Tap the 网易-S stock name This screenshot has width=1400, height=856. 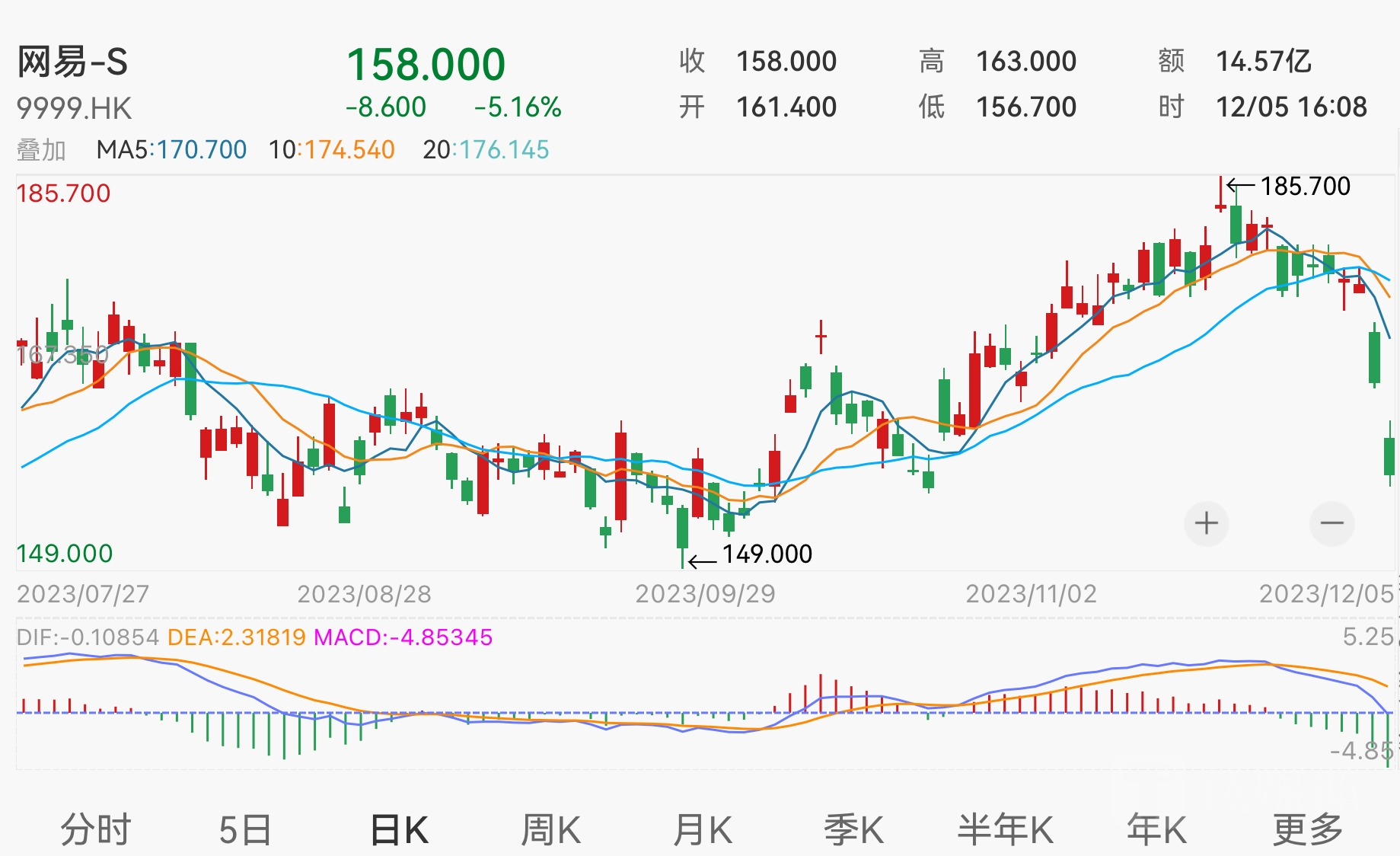coord(73,62)
